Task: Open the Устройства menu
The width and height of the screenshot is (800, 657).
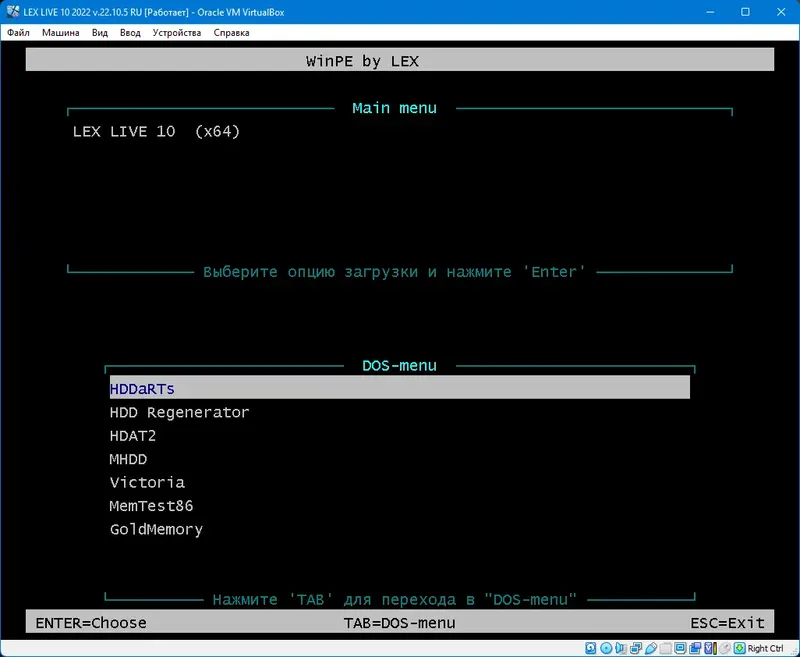Action: 177,33
